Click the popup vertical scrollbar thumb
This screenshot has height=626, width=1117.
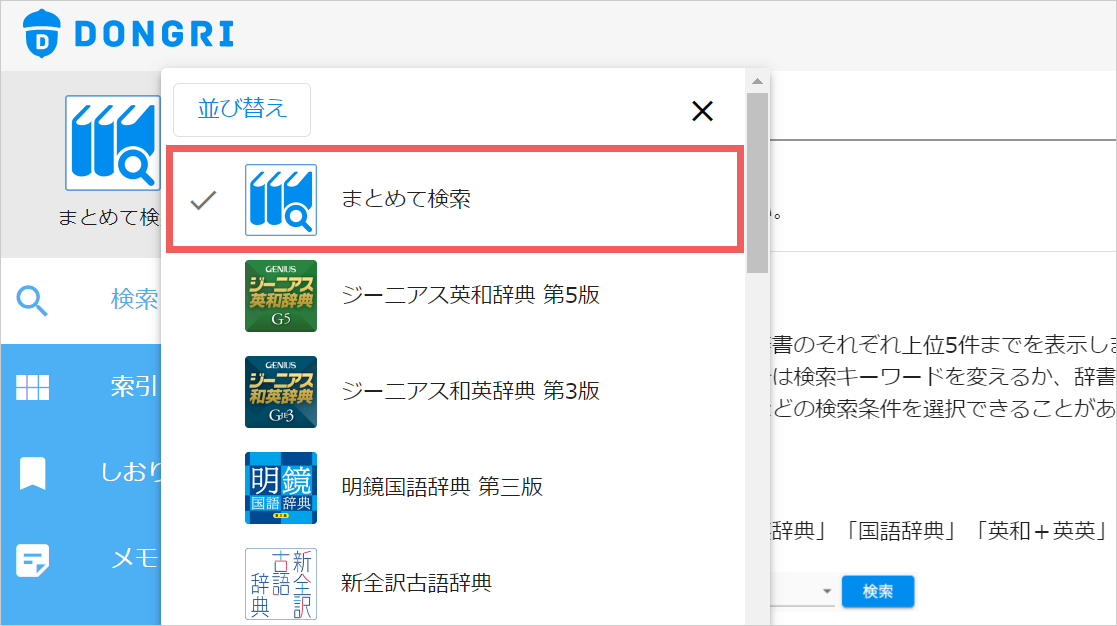tap(757, 183)
